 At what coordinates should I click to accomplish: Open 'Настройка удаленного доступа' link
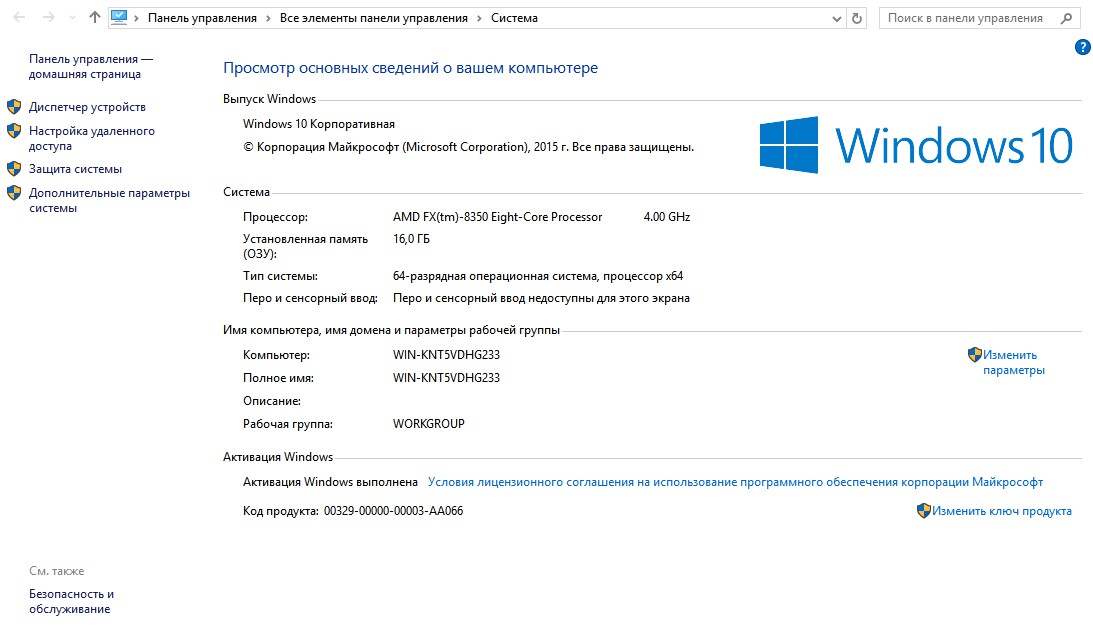tap(91, 138)
